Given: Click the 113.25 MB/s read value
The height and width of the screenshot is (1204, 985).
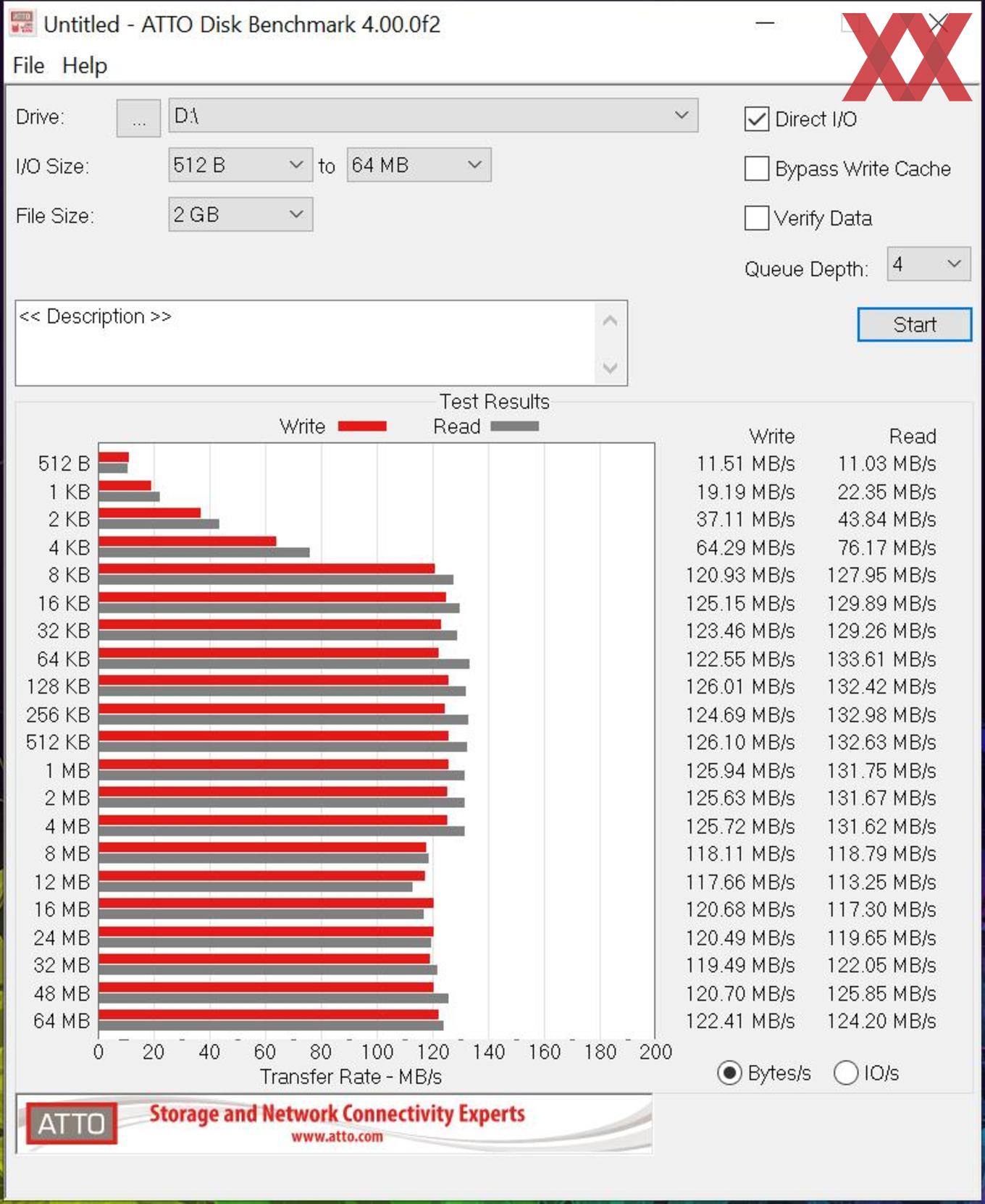Looking at the screenshot, I should (881, 882).
